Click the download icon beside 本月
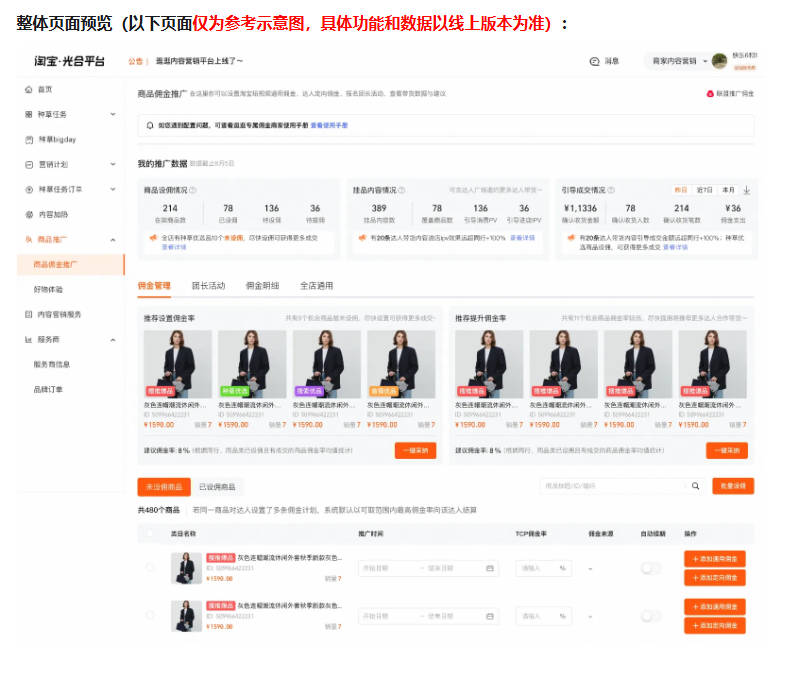Screen dimensions: 791x693 coord(747,189)
